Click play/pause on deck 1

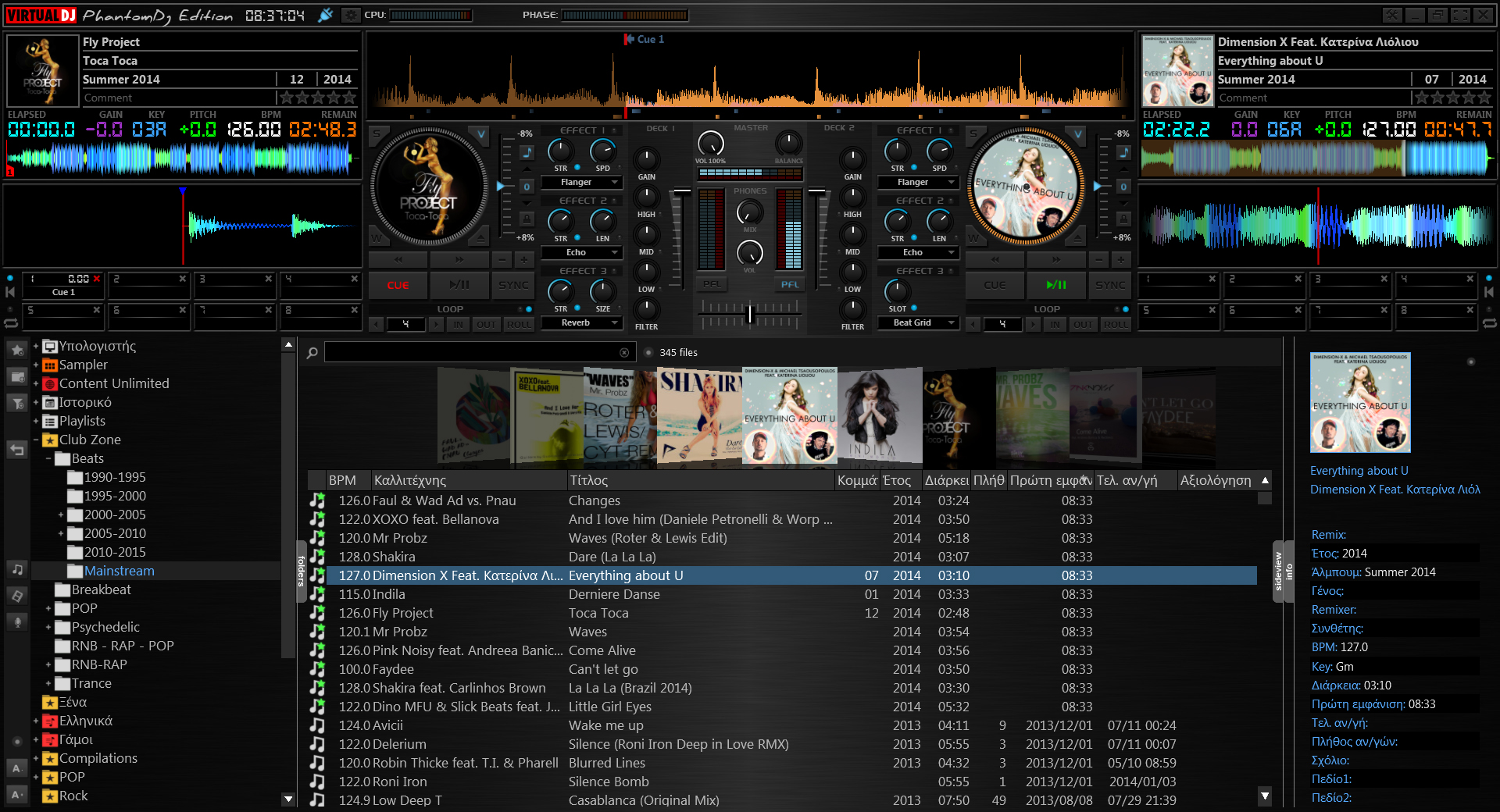coord(459,285)
